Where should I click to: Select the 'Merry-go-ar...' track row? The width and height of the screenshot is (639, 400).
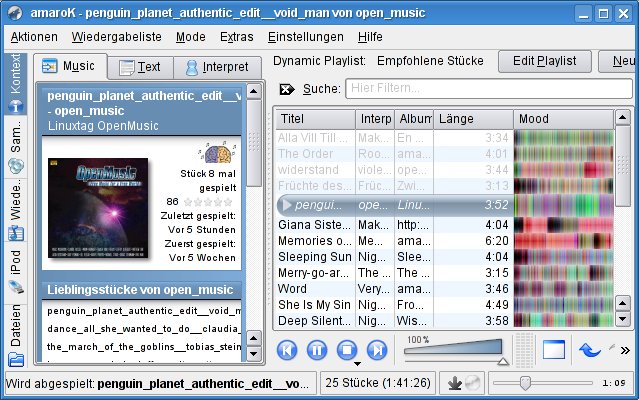point(445,273)
